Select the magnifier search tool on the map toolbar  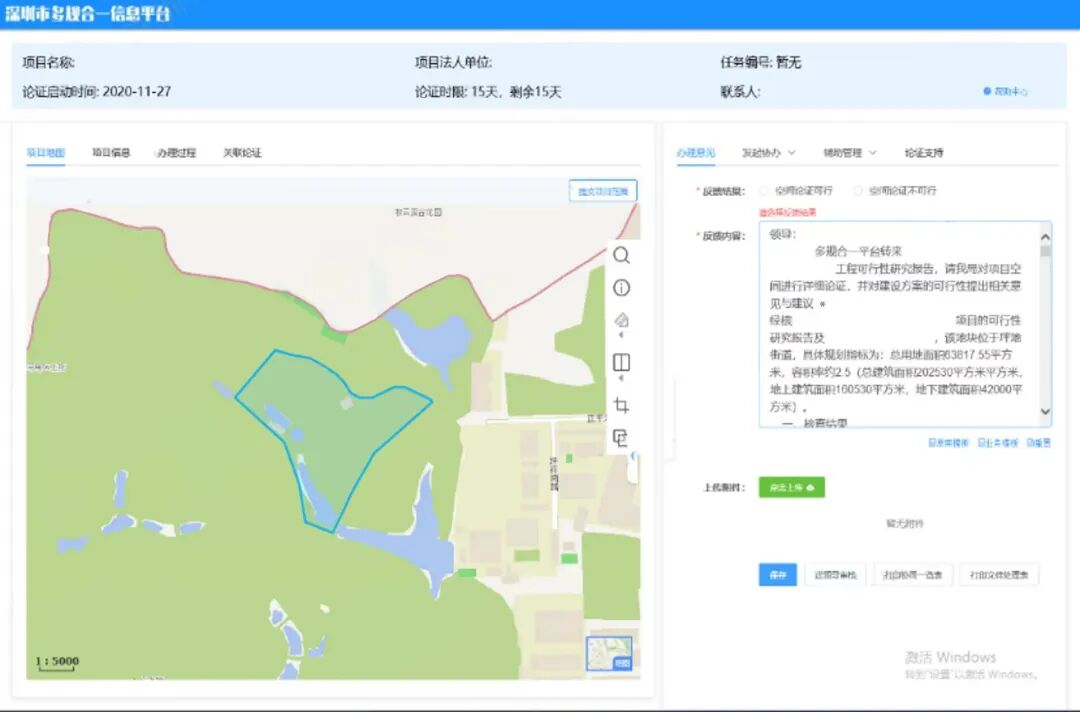tap(621, 255)
